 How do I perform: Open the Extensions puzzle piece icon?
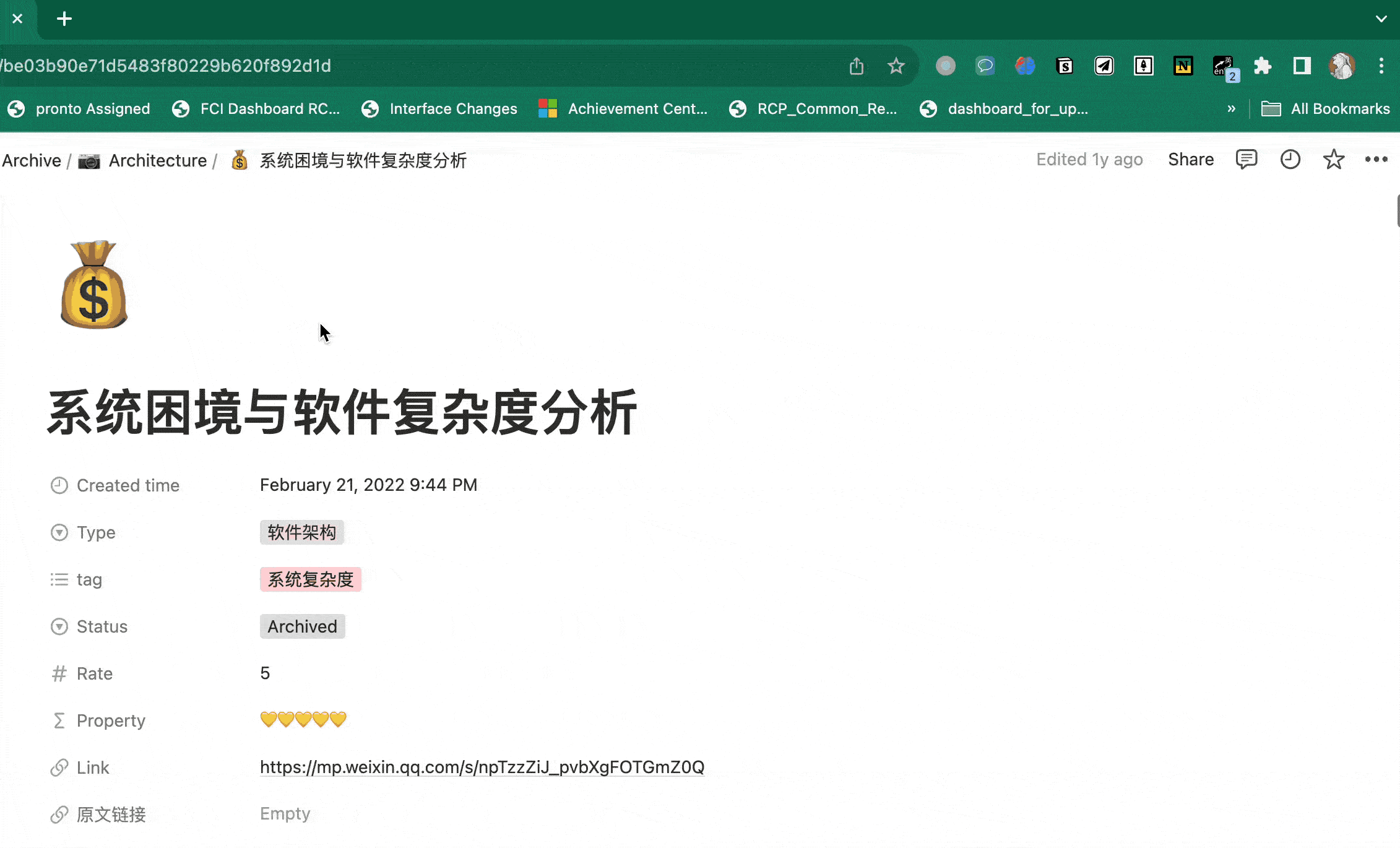coord(1262,66)
